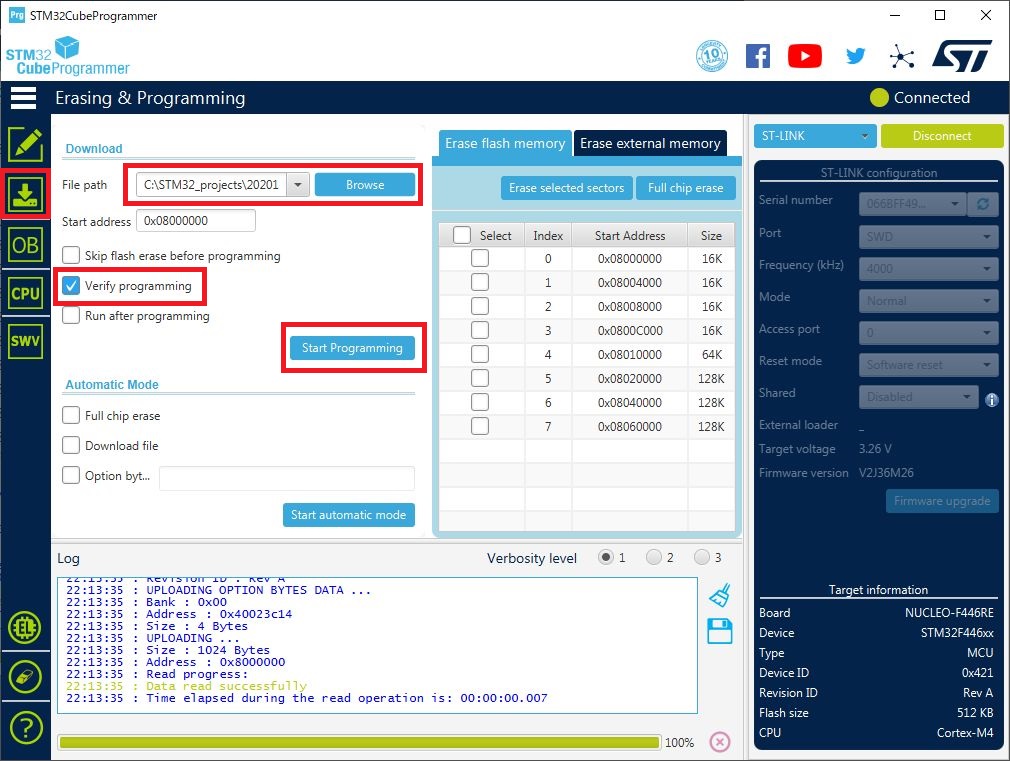Enable Run after programming option

coord(71,316)
